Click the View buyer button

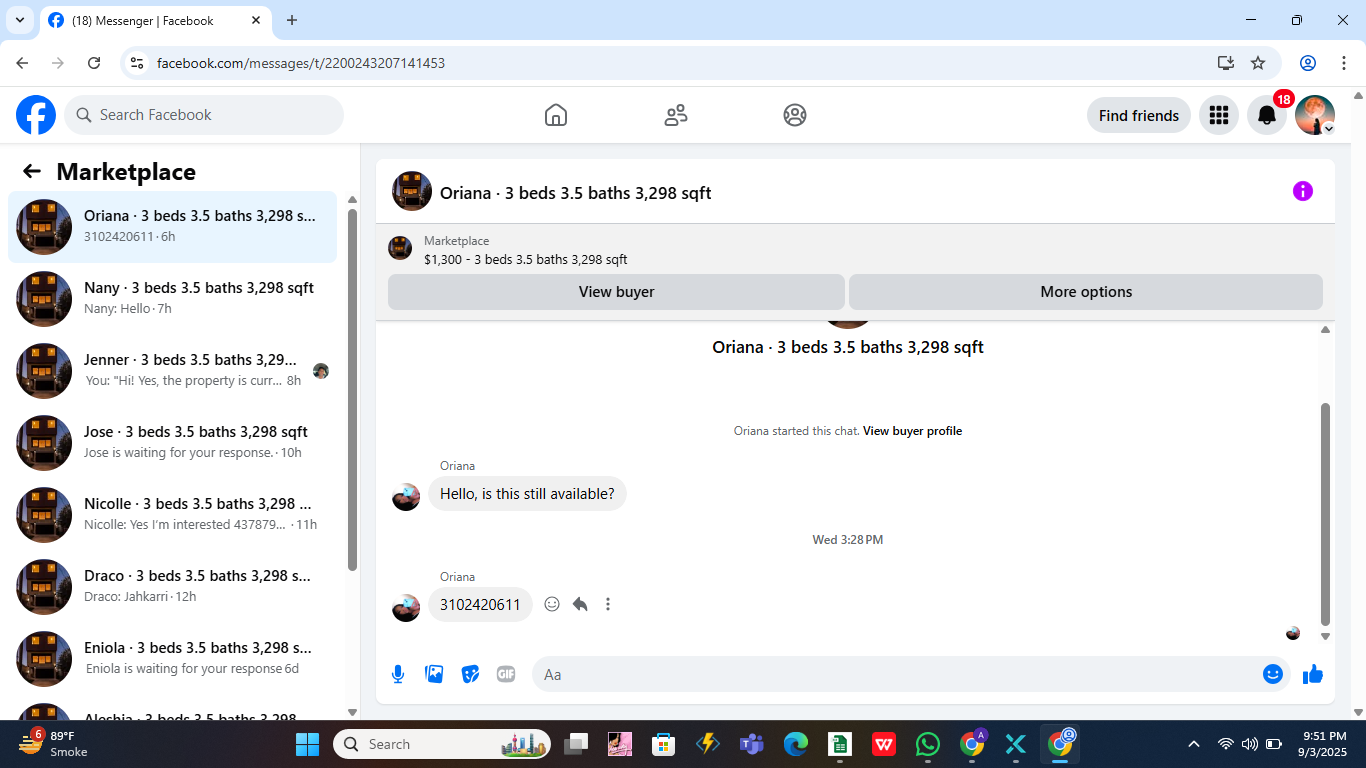[x=616, y=292]
